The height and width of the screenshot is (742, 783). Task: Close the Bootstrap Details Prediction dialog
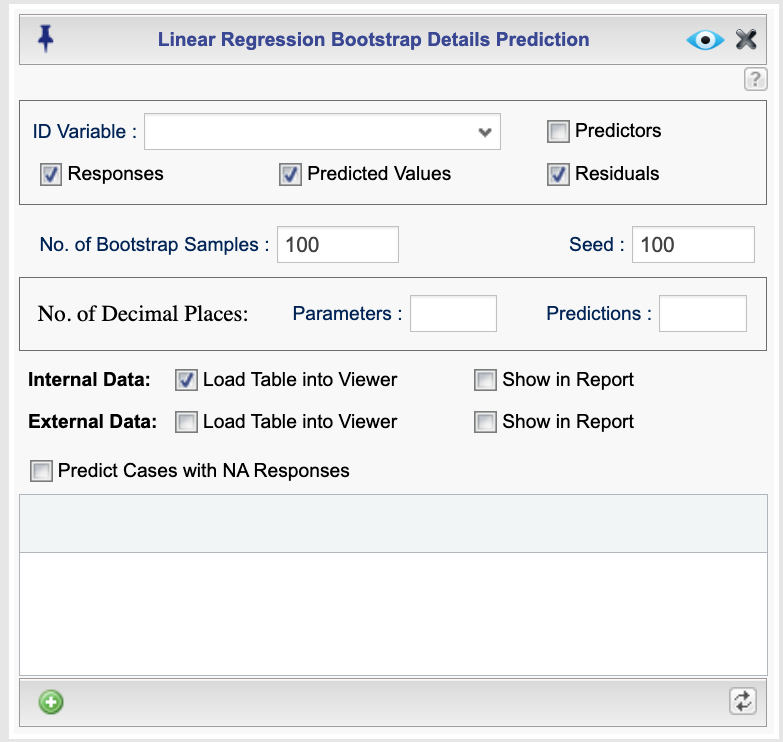[746, 39]
